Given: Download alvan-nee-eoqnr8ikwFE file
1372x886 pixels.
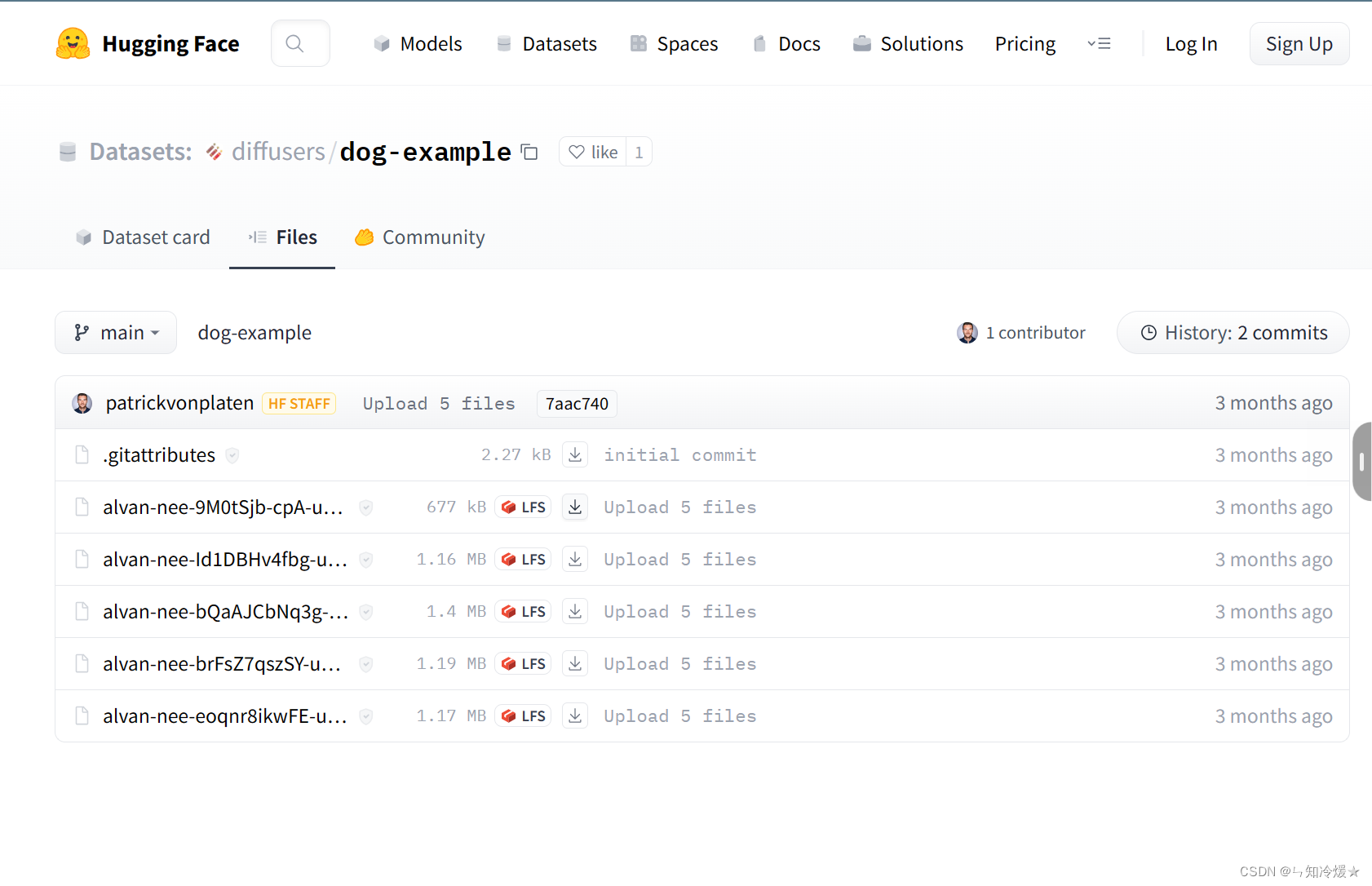Looking at the screenshot, I should pyautogui.click(x=575, y=715).
